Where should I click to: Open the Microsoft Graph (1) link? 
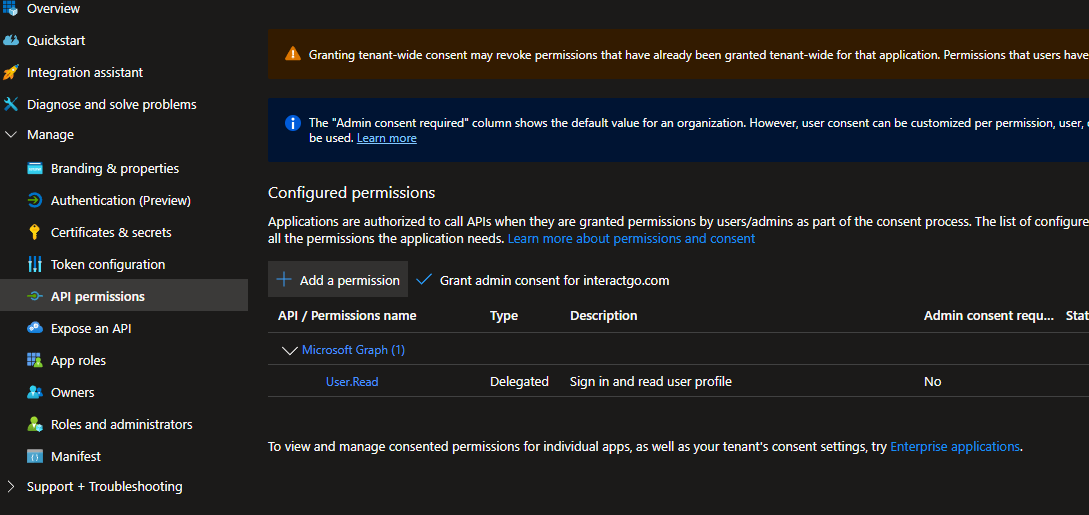coord(353,350)
